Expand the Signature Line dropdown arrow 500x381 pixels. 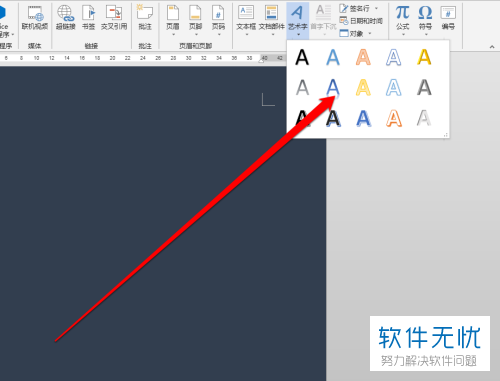pyautogui.click(x=377, y=8)
